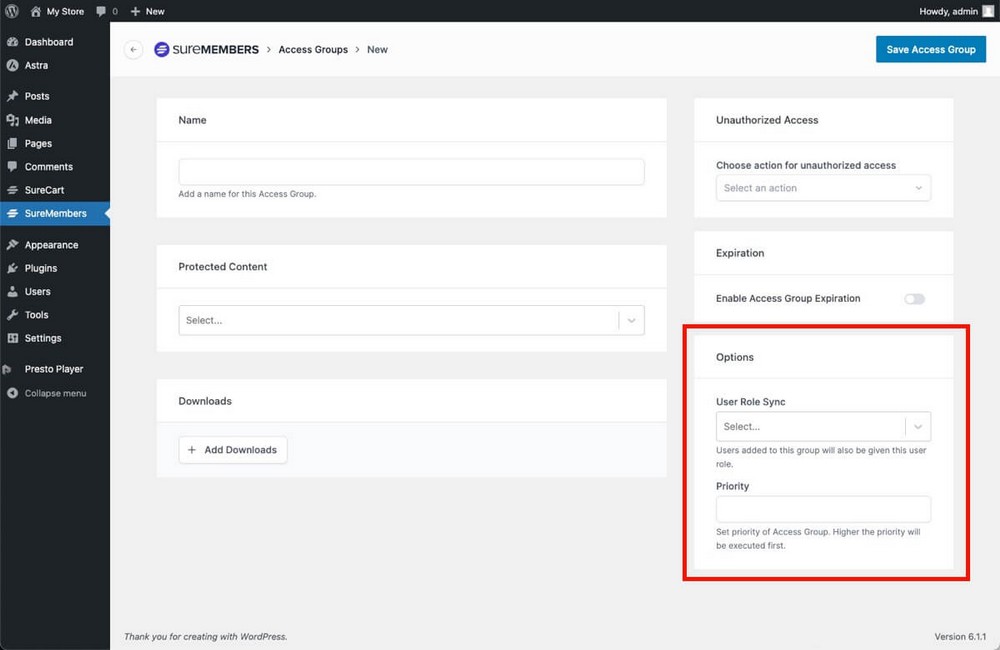Click WordPress link in footer
Screen dimensions: 1000x650
coord(262,637)
